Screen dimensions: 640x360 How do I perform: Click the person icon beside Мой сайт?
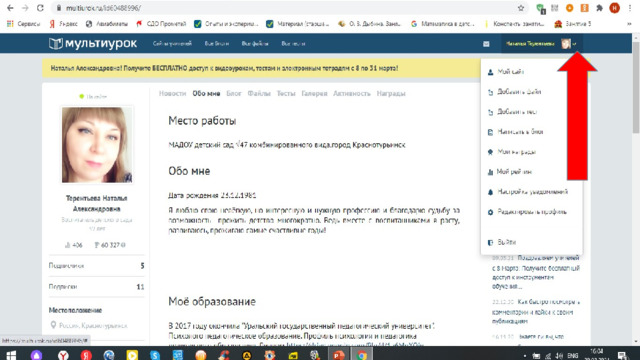[x=490, y=72]
